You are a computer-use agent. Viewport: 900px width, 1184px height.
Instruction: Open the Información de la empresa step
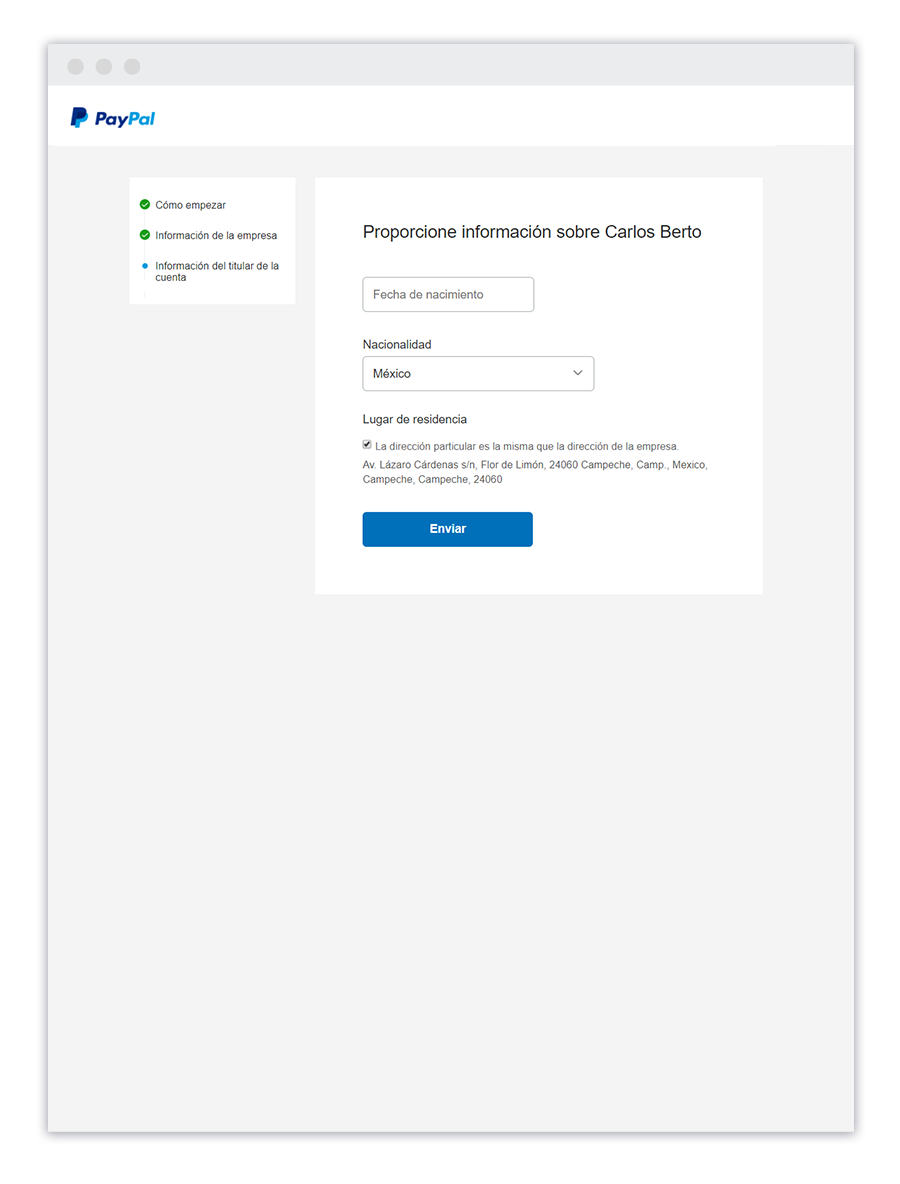point(216,236)
